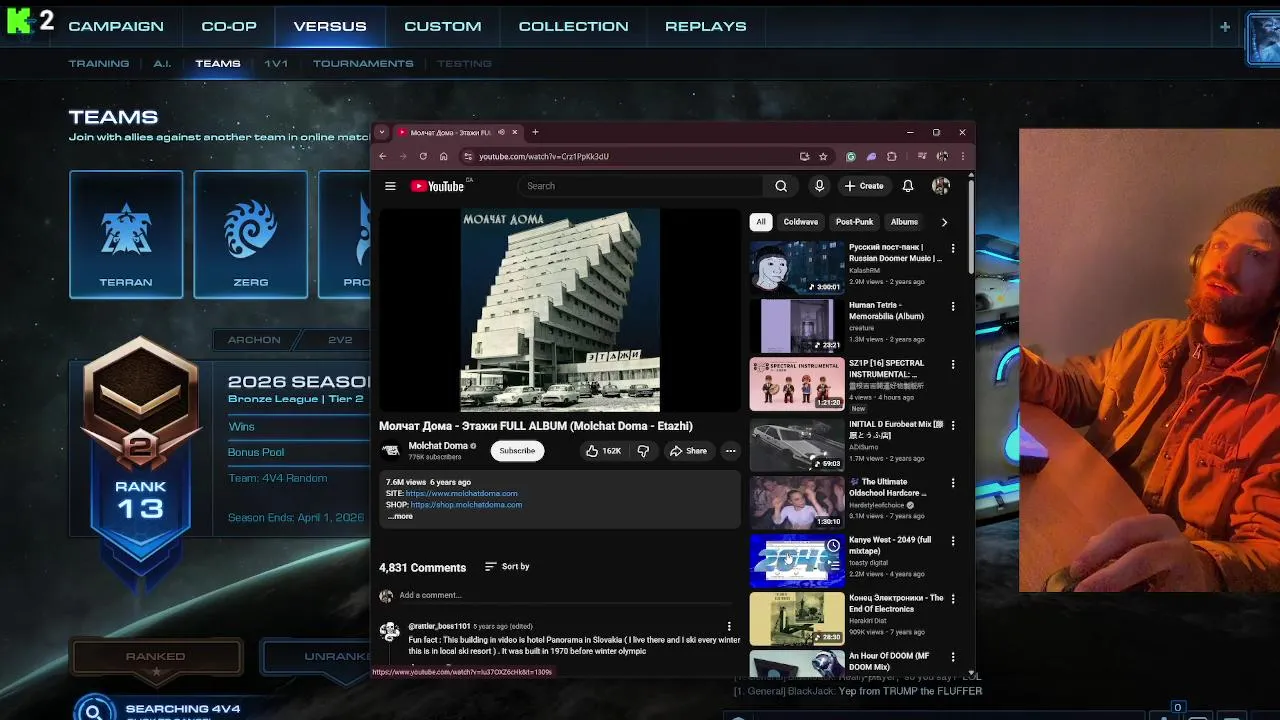Start voice search with the microphone icon
Image resolution: width=1280 pixels, height=720 pixels.
point(819,186)
